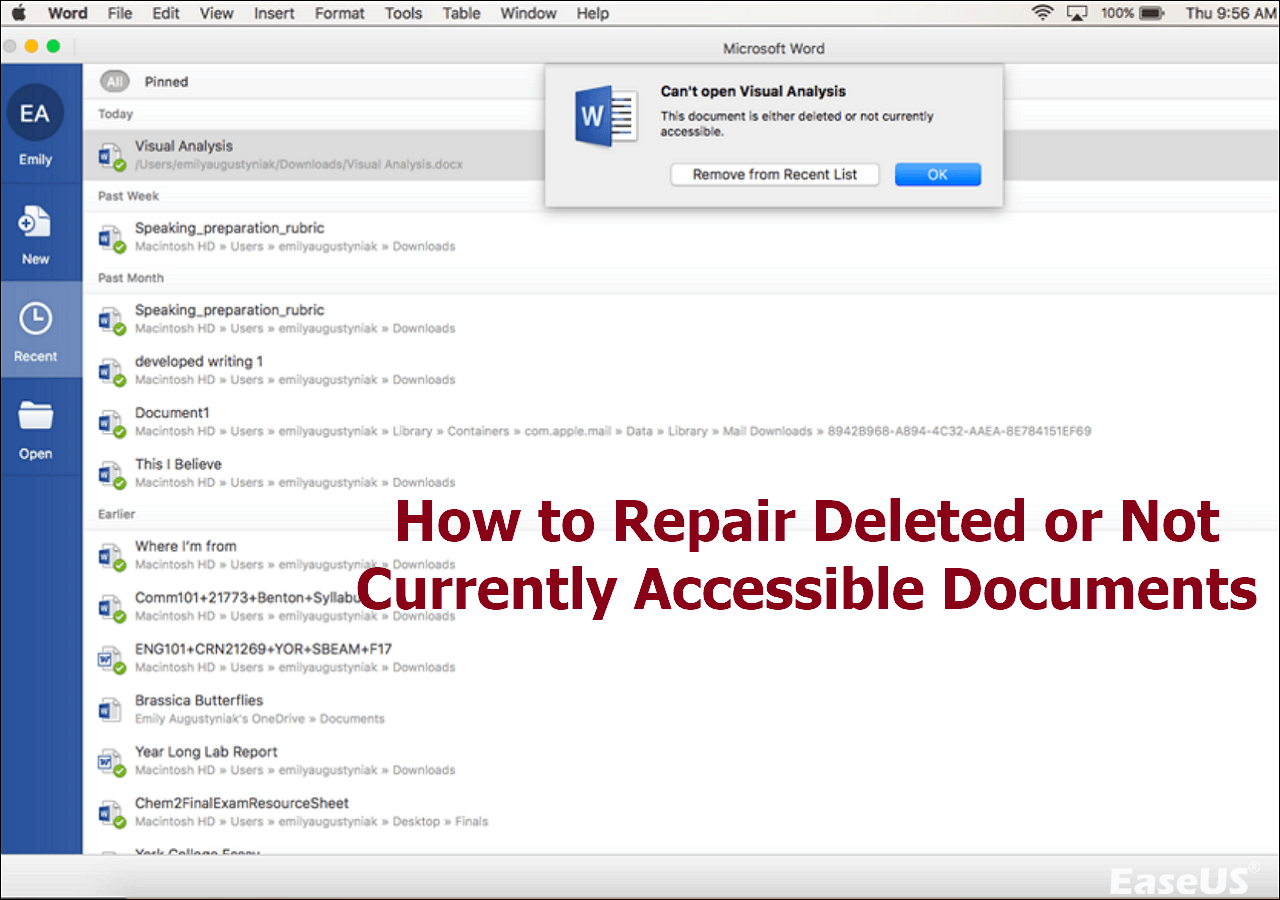Open the Window menu
This screenshot has height=900, width=1280.
click(528, 13)
